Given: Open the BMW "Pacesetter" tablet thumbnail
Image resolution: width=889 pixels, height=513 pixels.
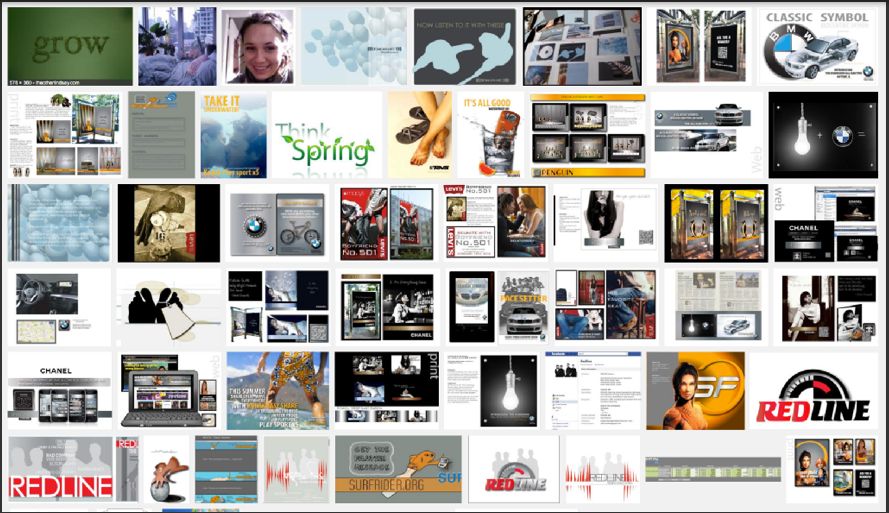Looking at the screenshot, I should click(497, 308).
